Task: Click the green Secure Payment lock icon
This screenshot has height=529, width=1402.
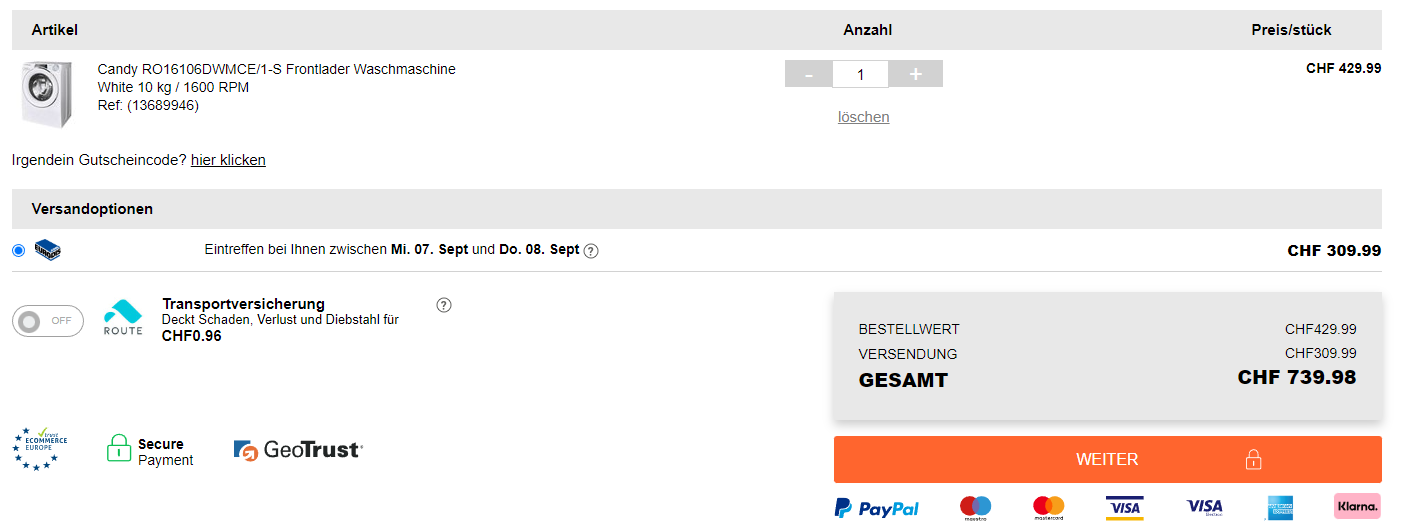Action: point(119,449)
